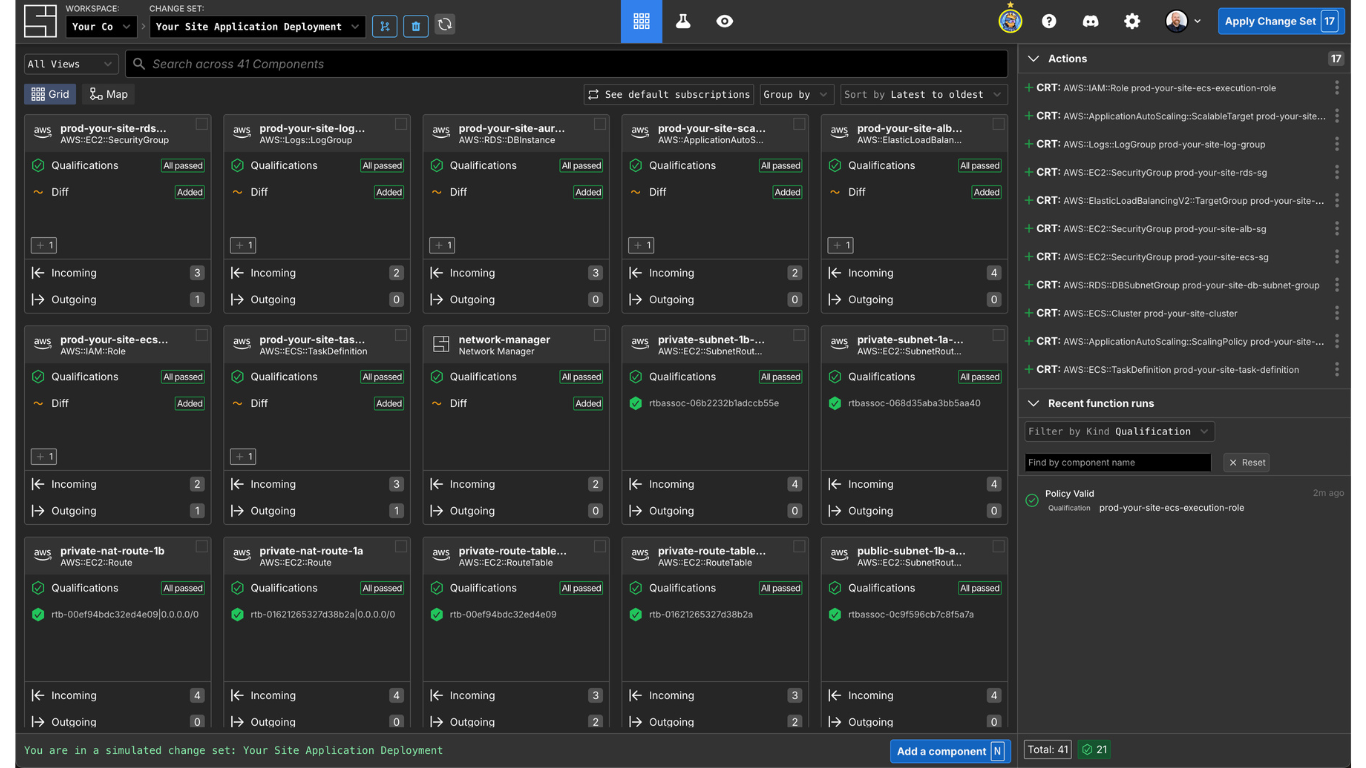Open the Discord icon in the top bar

(1090, 20)
